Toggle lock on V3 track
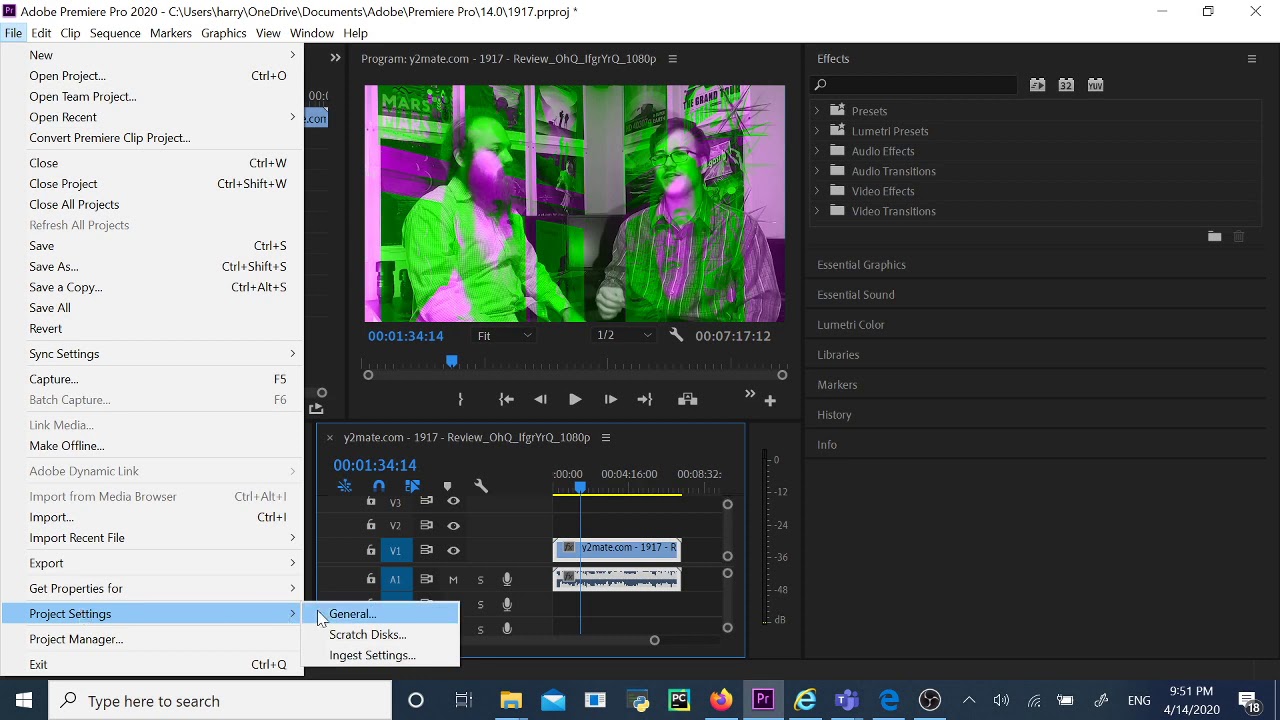Screen dimensions: 1280x720 click(371, 502)
